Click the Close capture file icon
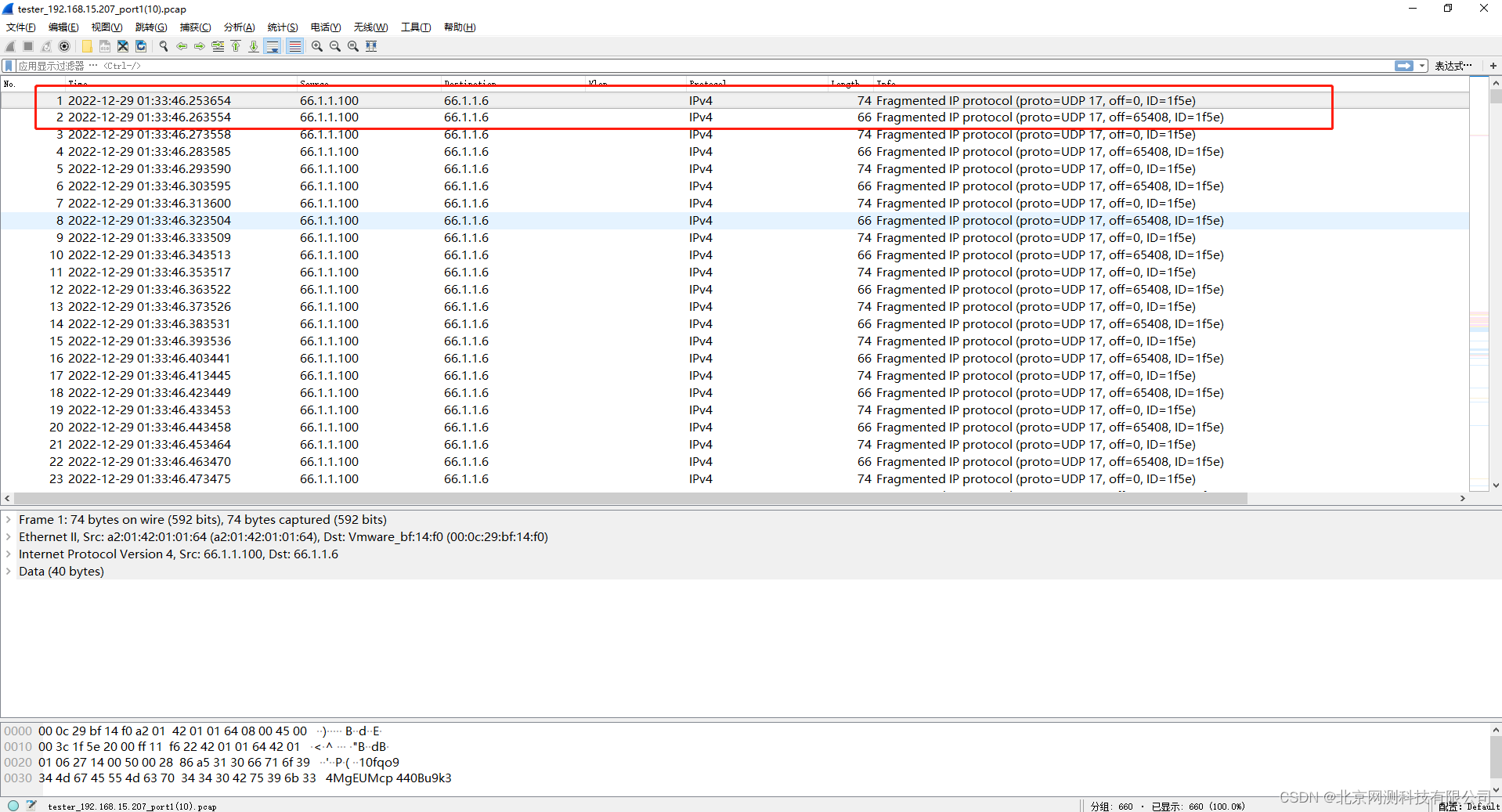 click(x=123, y=46)
